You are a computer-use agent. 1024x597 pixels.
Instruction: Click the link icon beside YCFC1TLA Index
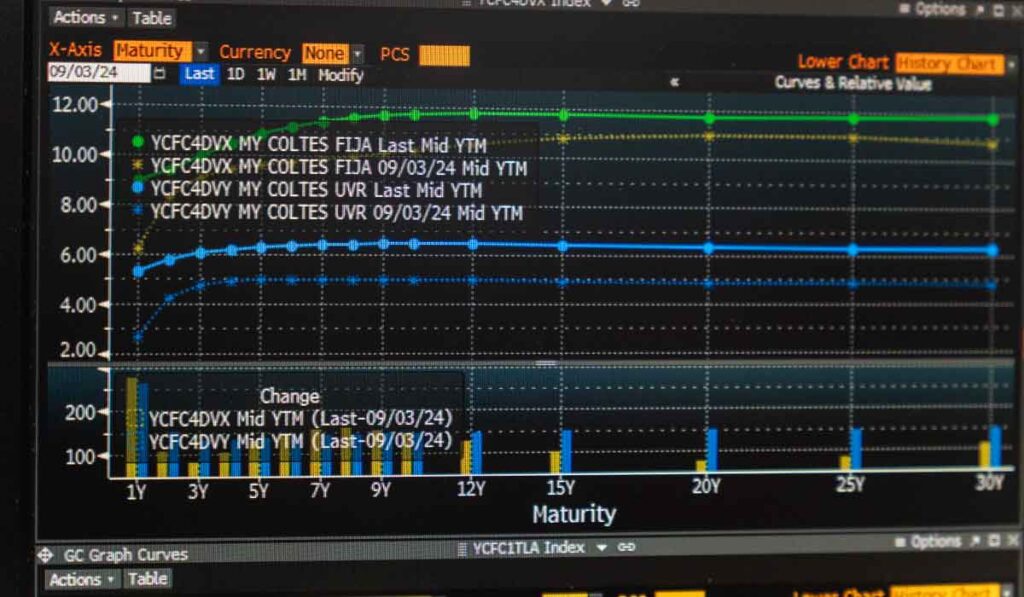pyautogui.click(x=626, y=547)
